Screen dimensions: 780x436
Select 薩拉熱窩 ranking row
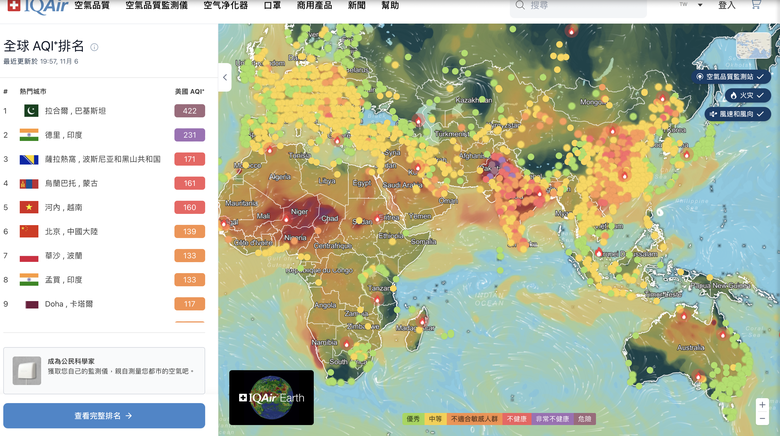pyautogui.click(x=104, y=159)
